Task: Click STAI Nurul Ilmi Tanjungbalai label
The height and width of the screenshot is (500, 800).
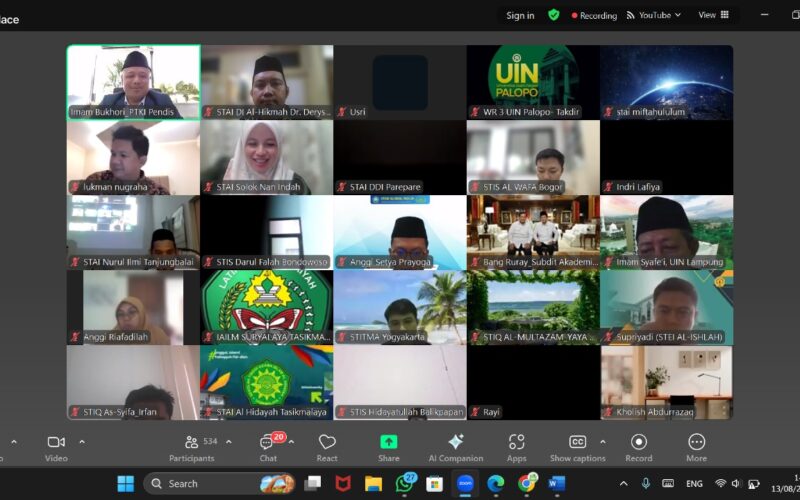Action: coord(138,262)
